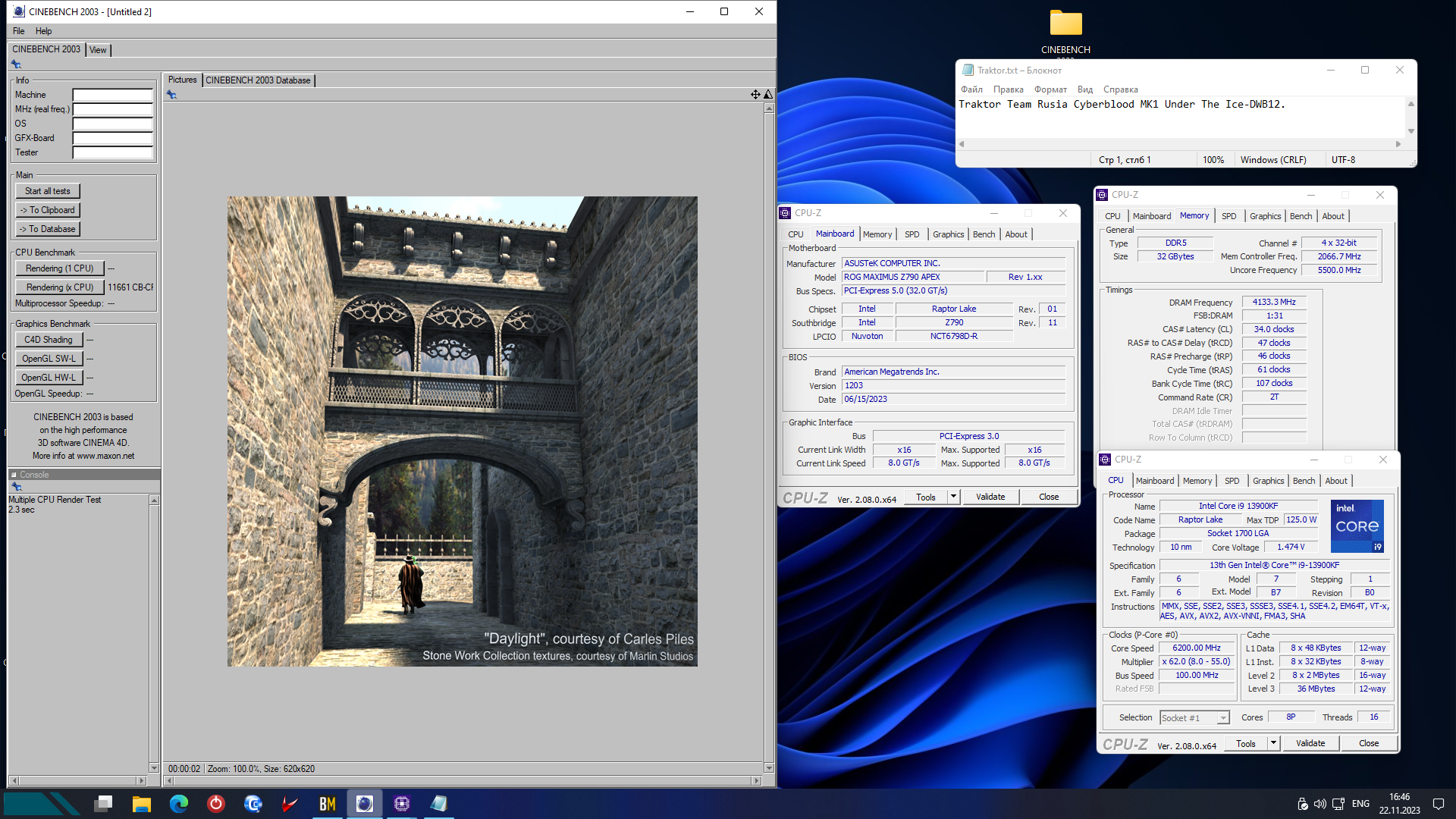Open Формат menu in Notepad
The image size is (1456, 819).
point(1050,89)
